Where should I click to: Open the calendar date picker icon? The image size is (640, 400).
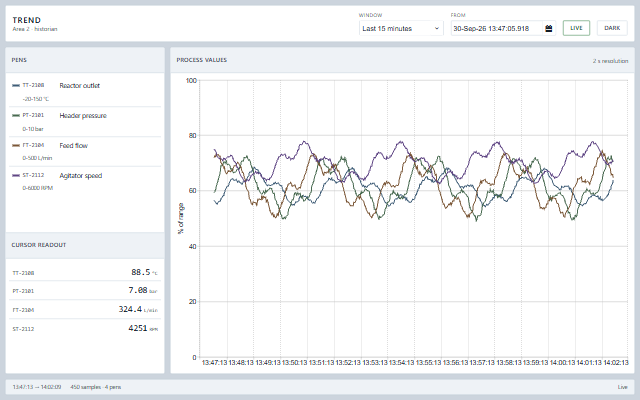pos(549,29)
